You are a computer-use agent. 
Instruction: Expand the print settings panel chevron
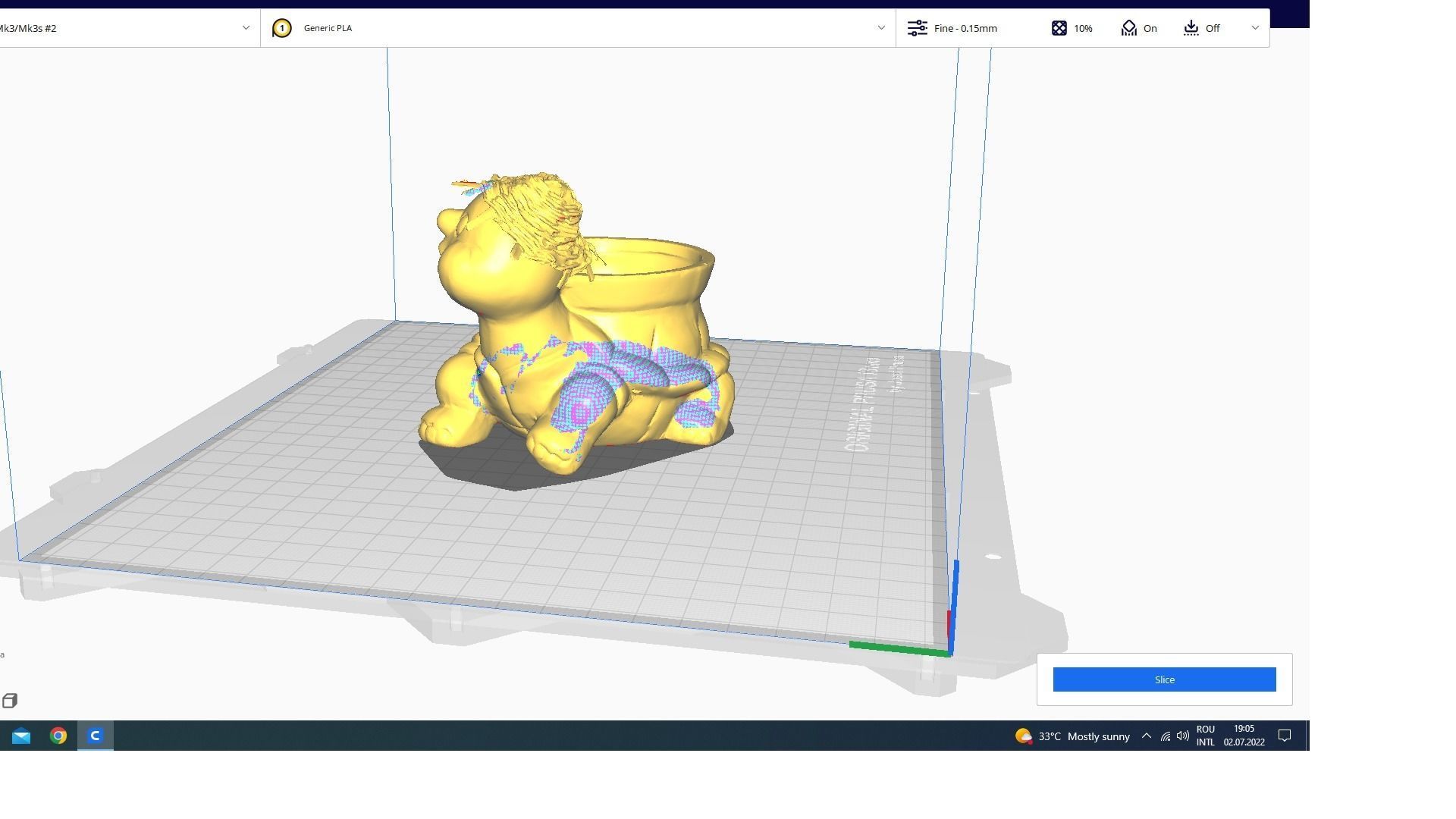coord(1255,28)
